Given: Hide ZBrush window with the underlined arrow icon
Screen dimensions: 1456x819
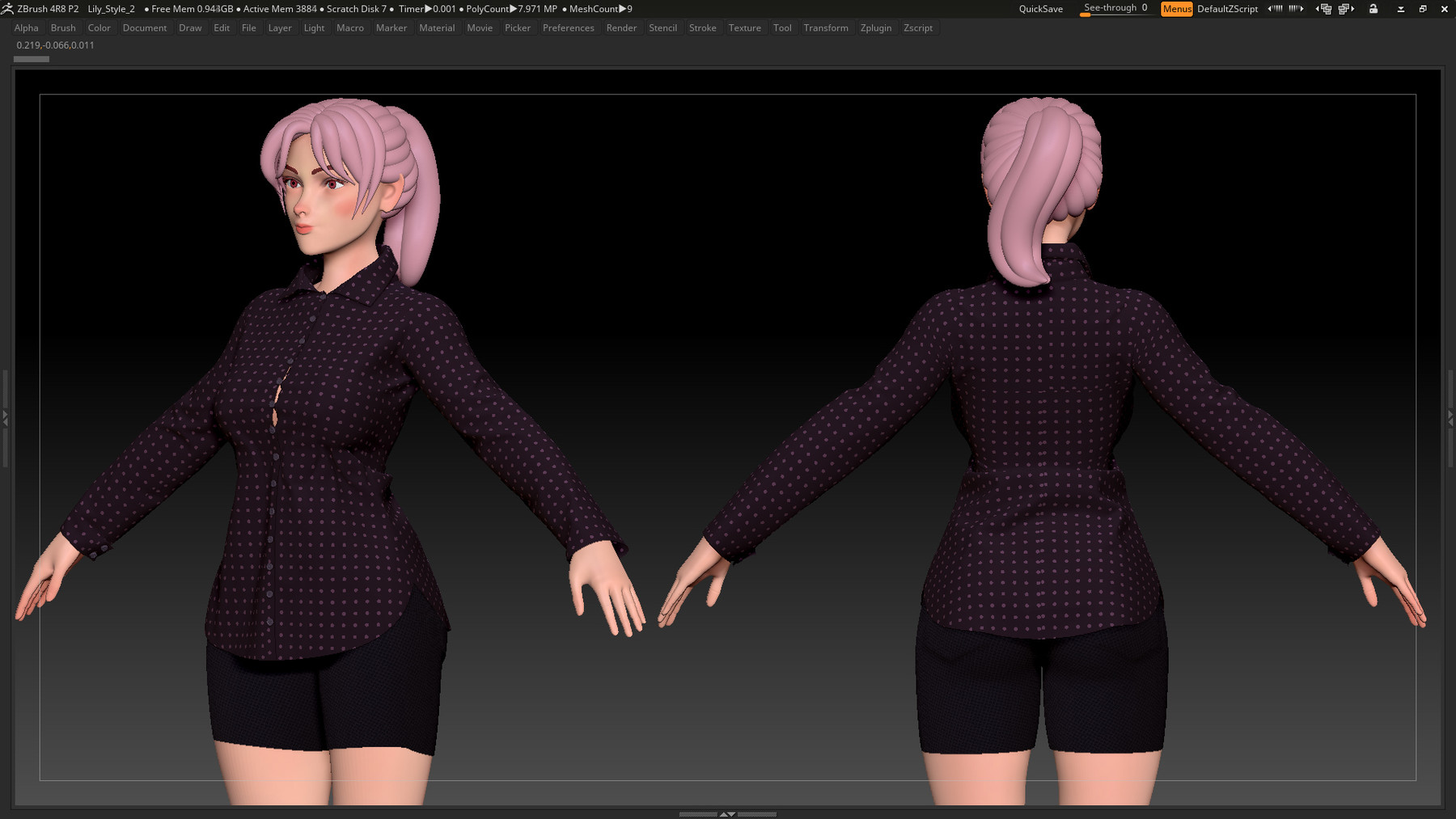Looking at the screenshot, I should click(1401, 9).
